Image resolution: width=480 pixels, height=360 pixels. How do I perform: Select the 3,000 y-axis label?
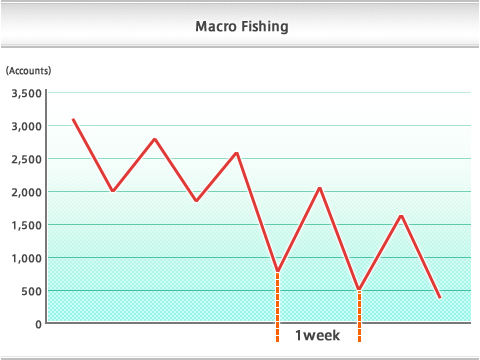tap(27, 126)
